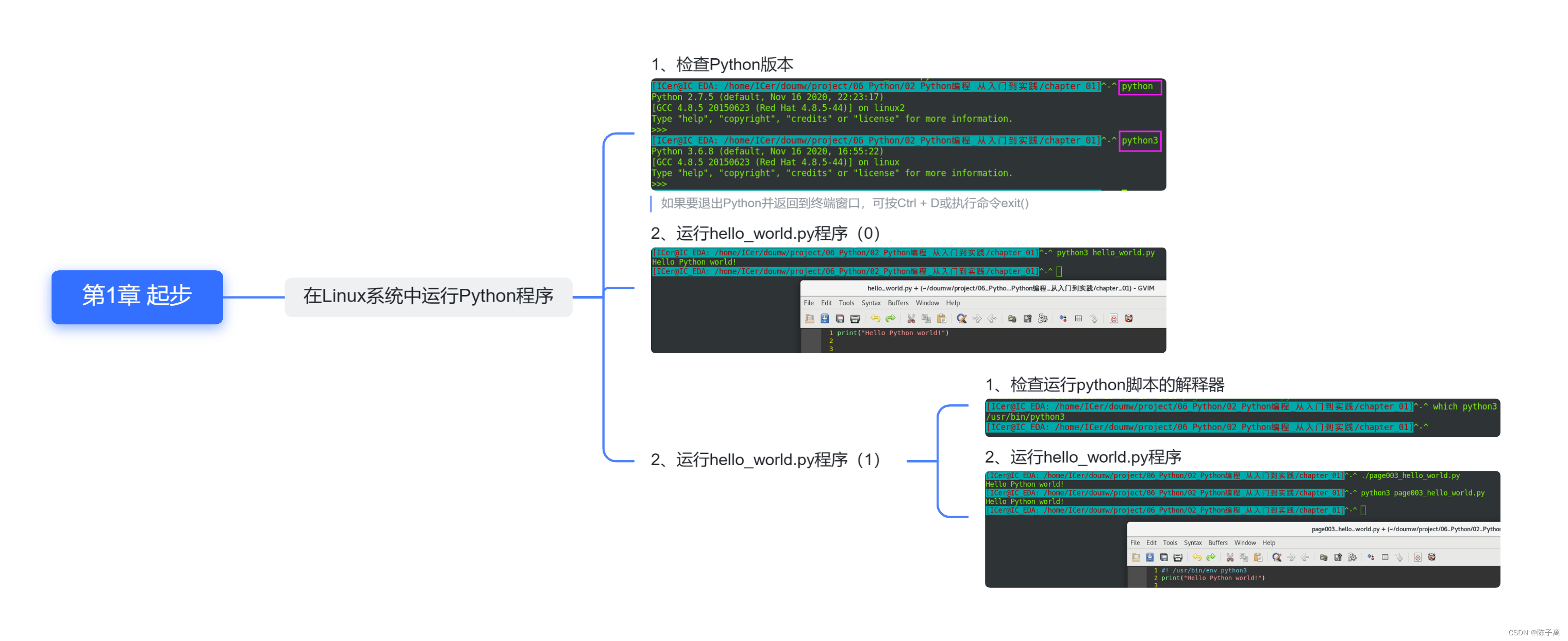Click Jump to Tag icon in page003_hello_world.py GVIM
Image resolution: width=1568 pixels, height=641 pixels.
(x=1399, y=557)
